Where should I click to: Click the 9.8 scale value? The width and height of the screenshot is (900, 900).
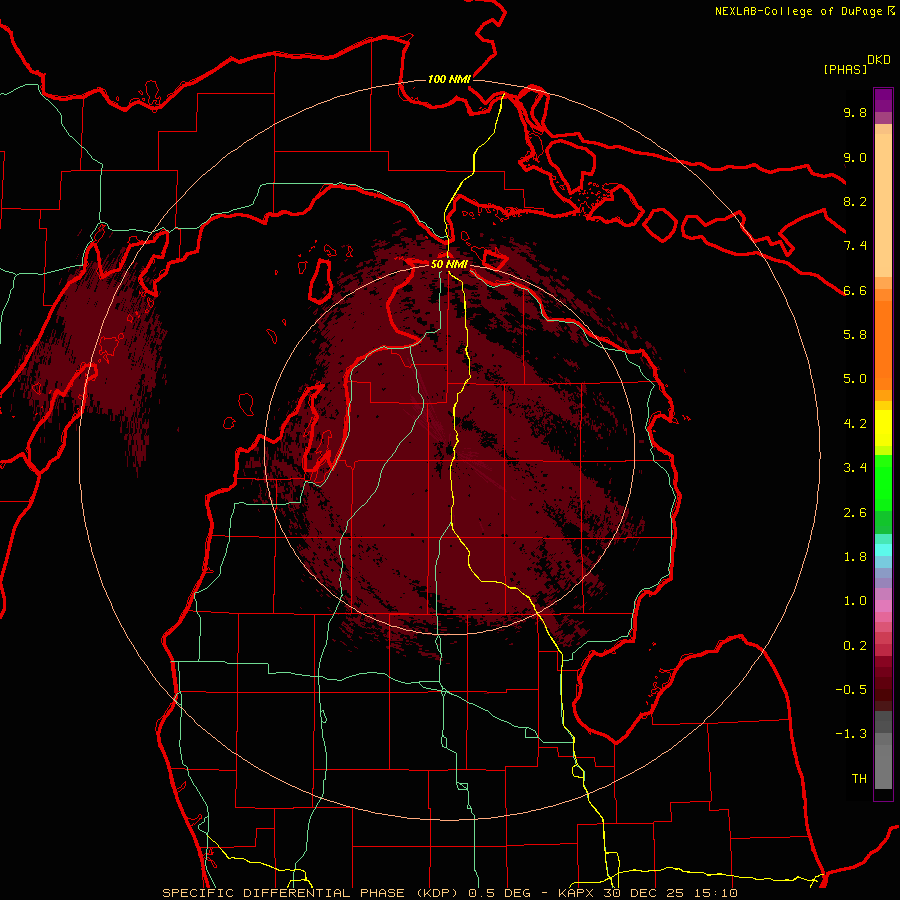coord(855,112)
